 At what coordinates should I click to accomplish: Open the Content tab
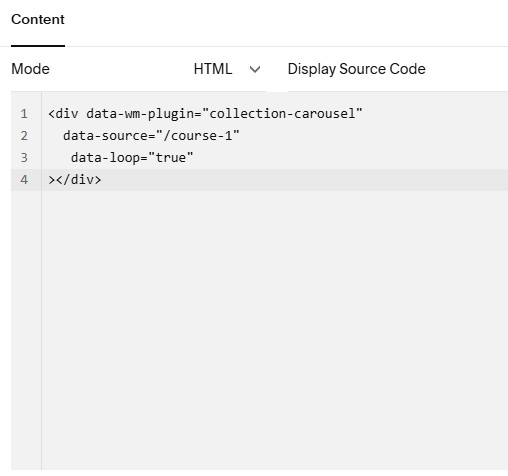click(x=38, y=19)
